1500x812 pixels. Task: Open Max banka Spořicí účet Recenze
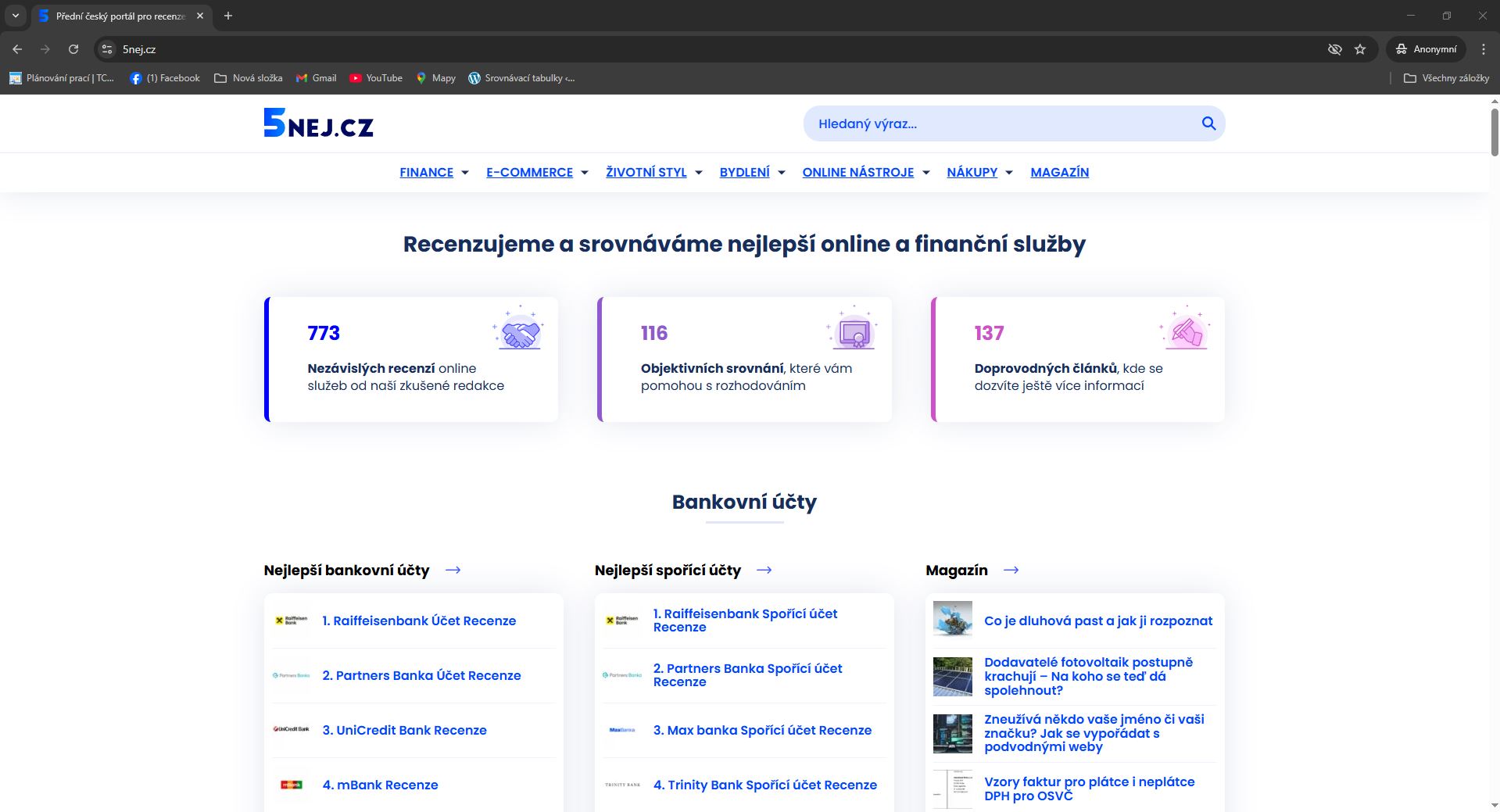click(x=762, y=730)
